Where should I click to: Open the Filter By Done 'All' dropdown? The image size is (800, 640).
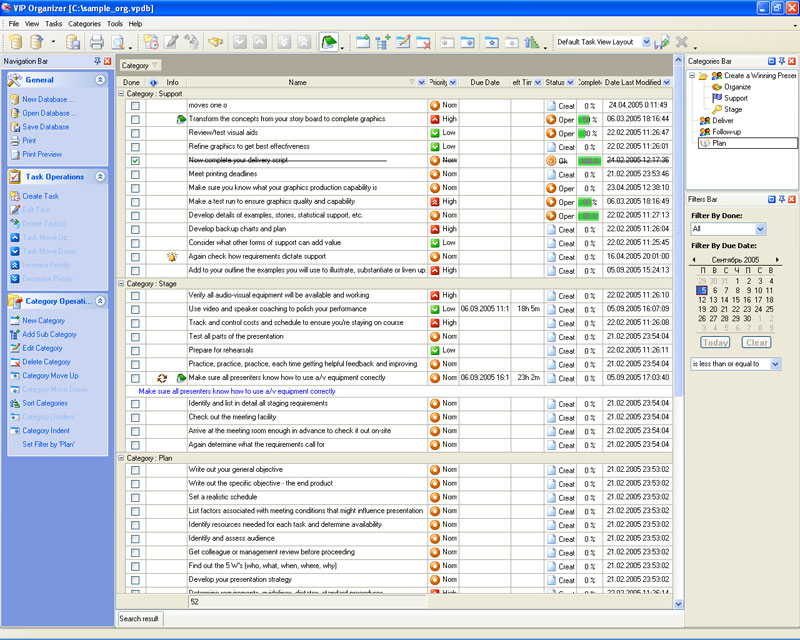point(760,229)
